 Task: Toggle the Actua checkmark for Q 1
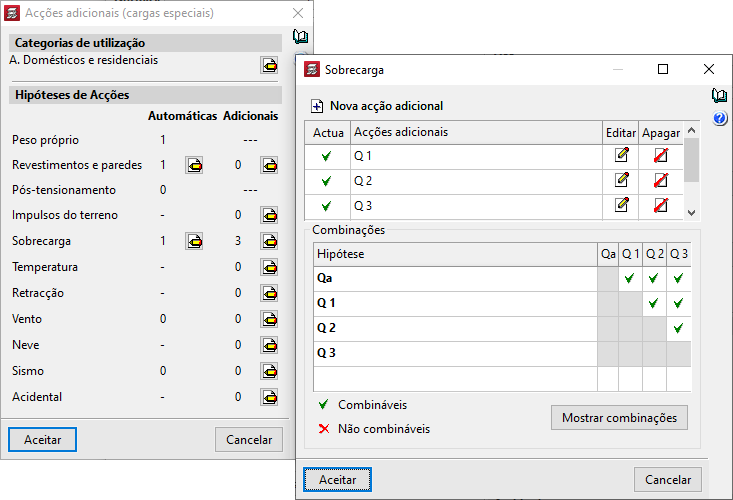click(326, 156)
